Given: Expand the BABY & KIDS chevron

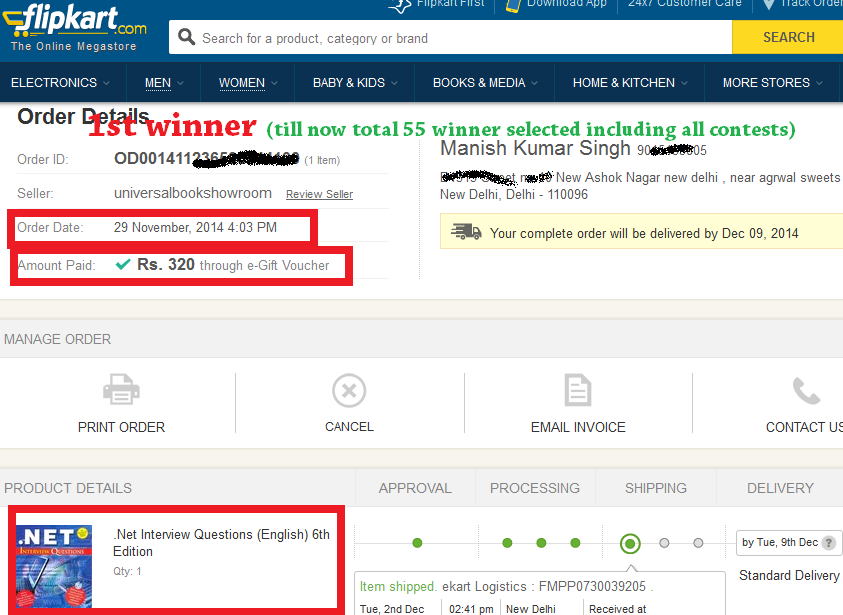Looking at the screenshot, I should point(395,83).
